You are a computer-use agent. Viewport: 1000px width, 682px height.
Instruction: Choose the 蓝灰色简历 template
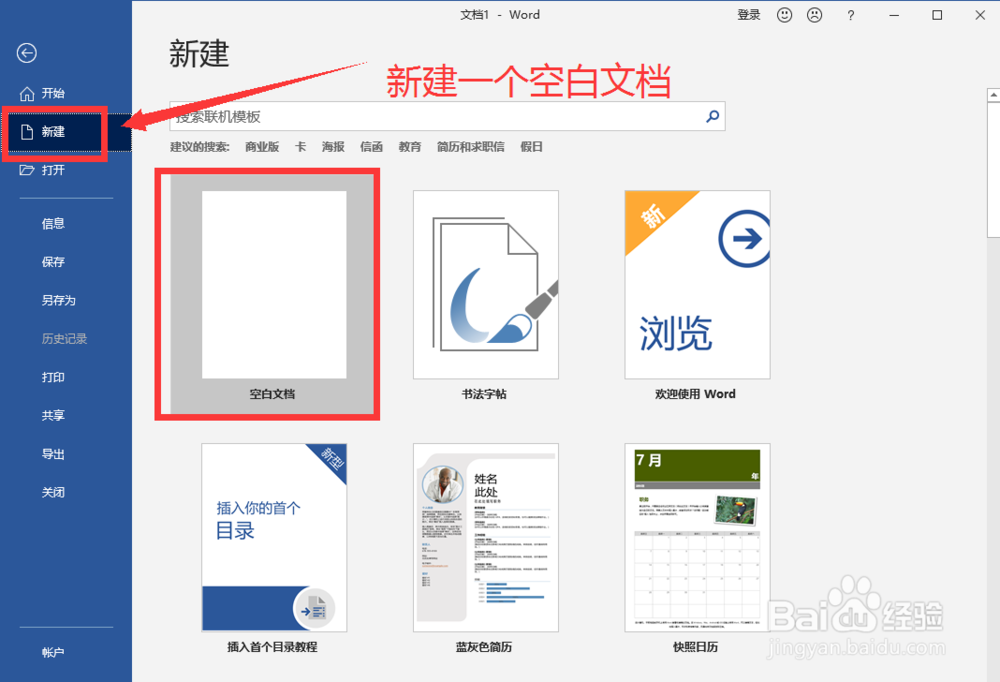[485, 538]
